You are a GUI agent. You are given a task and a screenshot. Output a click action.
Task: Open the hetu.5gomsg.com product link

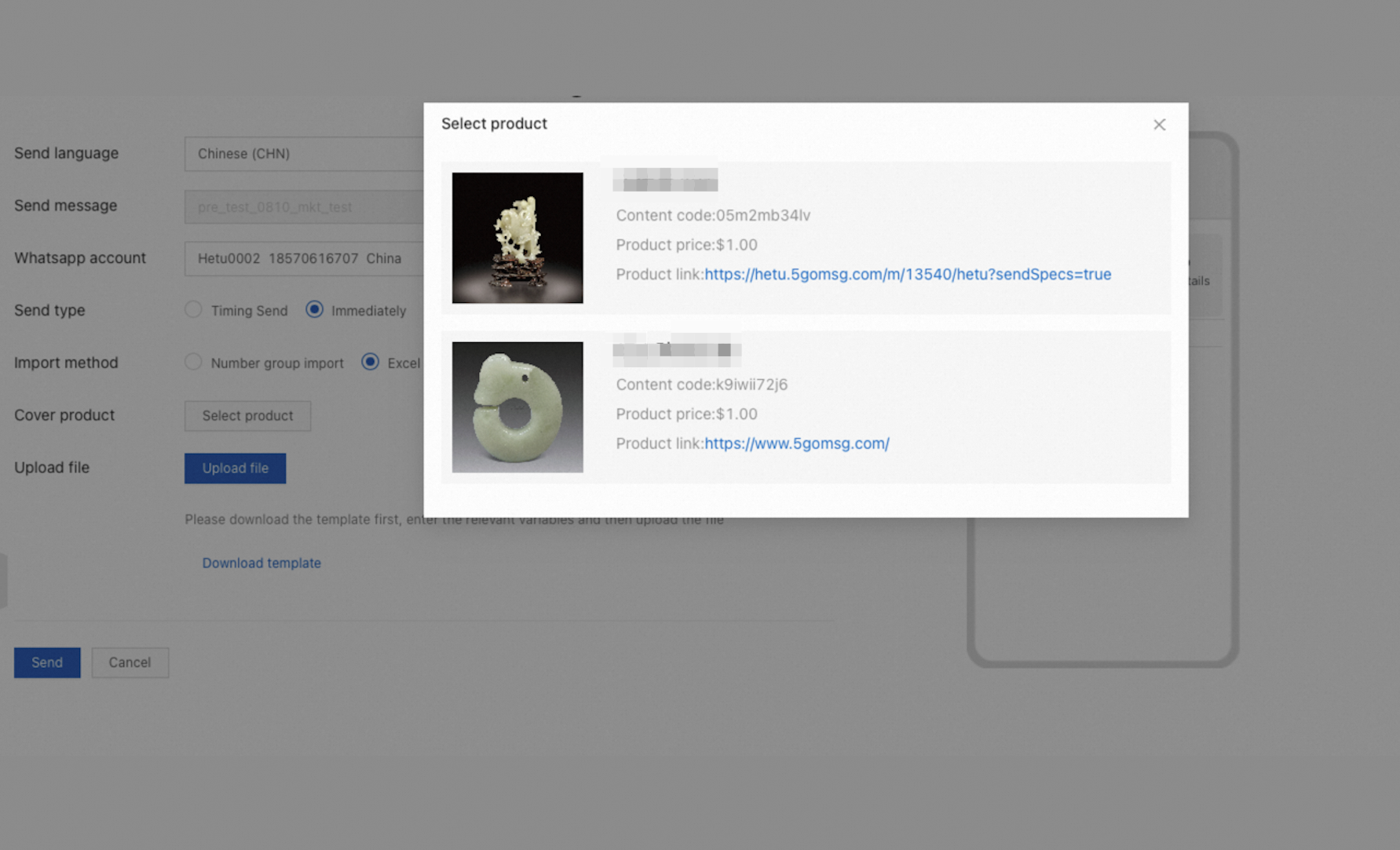tap(908, 274)
